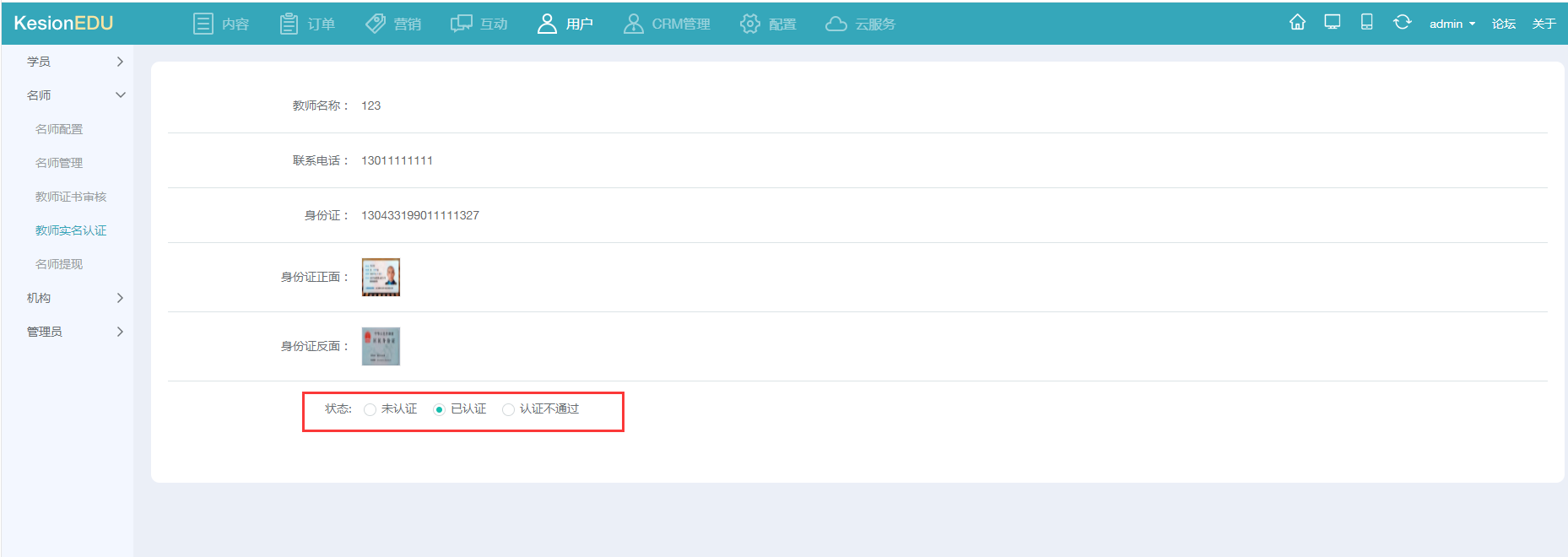This screenshot has width=1568, height=557.
Task: Select the 未认证 status radio button
Action: 370,409
